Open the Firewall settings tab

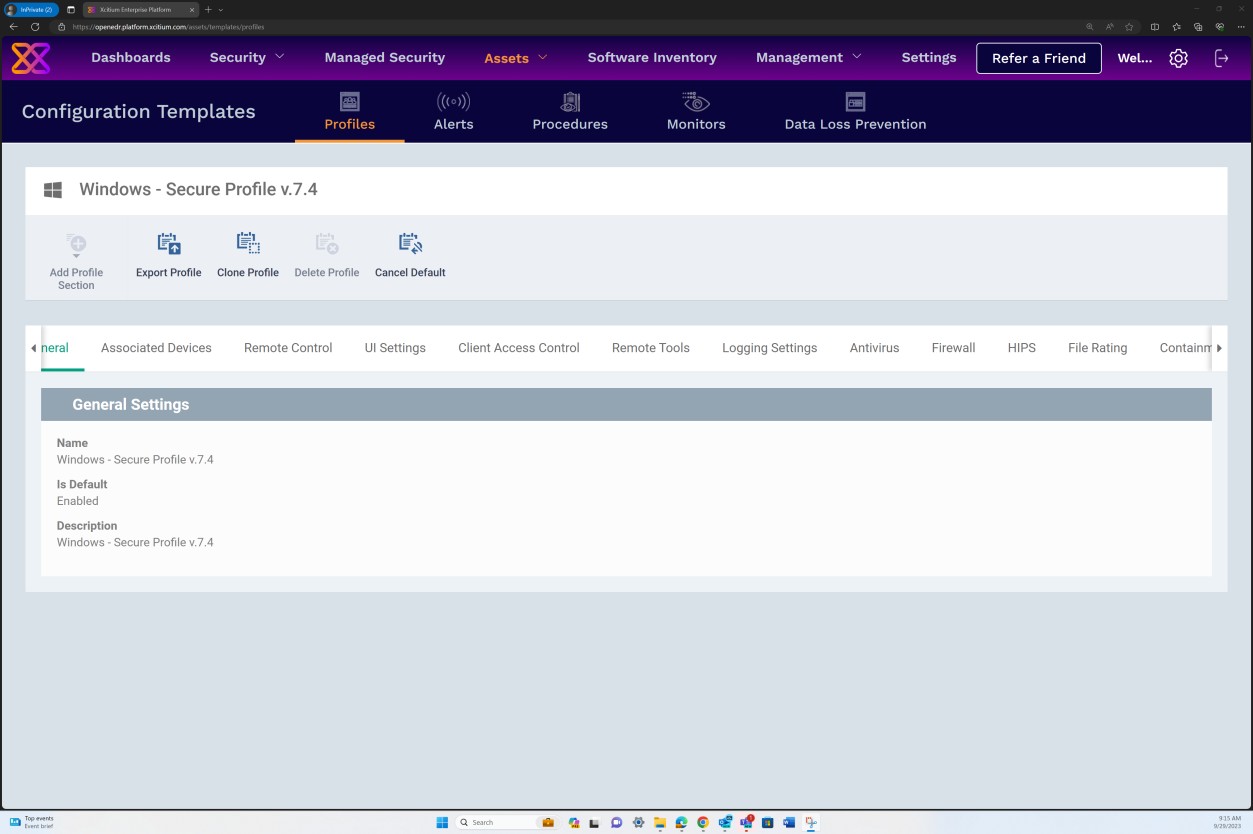[x=952, y=347]
